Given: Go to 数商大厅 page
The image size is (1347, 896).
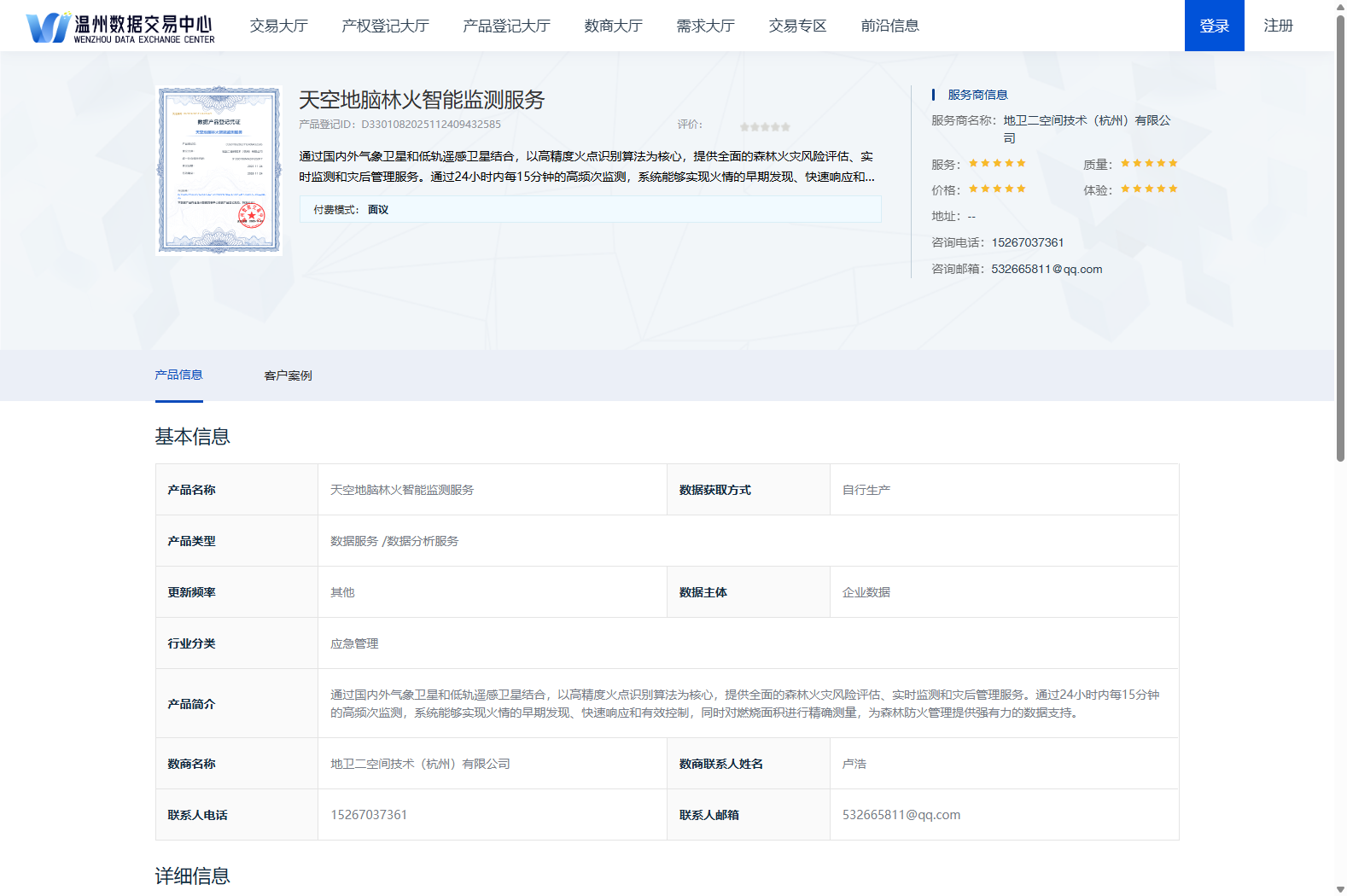Looking at the screenshot, I should [613, 26].
